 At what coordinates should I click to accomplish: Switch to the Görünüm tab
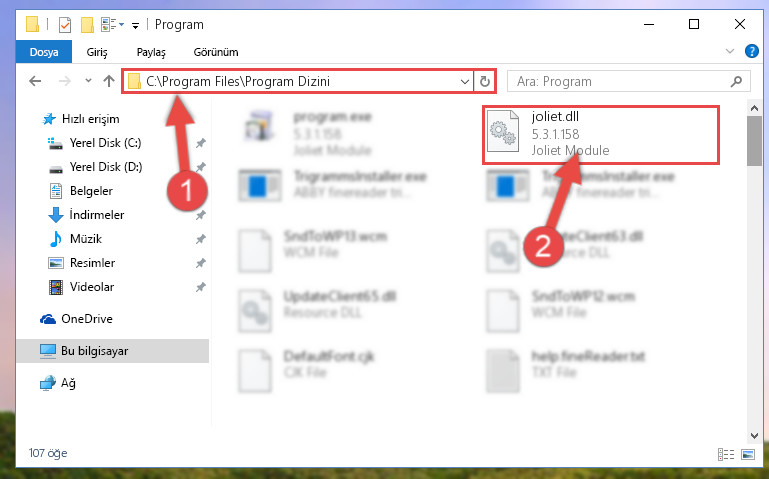point(216,52)
